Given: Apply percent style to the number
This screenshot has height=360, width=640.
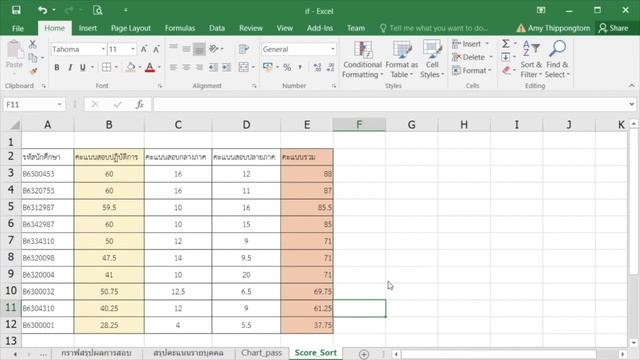Looking at the screenshot, I should [287, 67].
